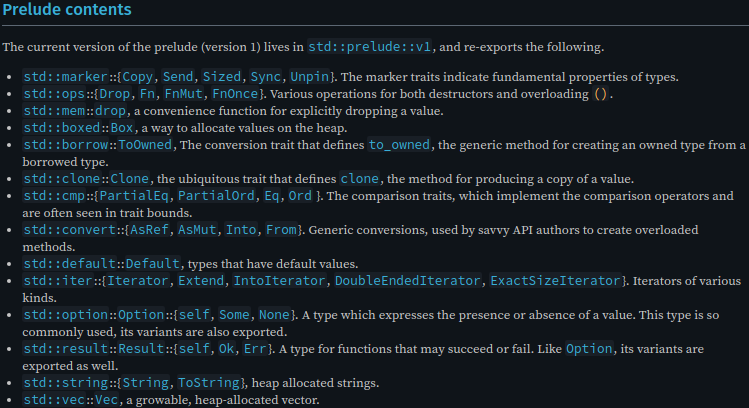The image size is (749, 408).
Task: Click the to_owned method link
Action: click(x=399, y=145)
